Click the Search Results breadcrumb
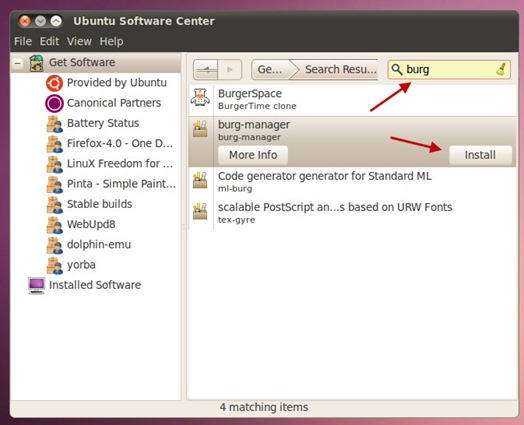Viewport: 524px width, 425px height. [338, 69]
